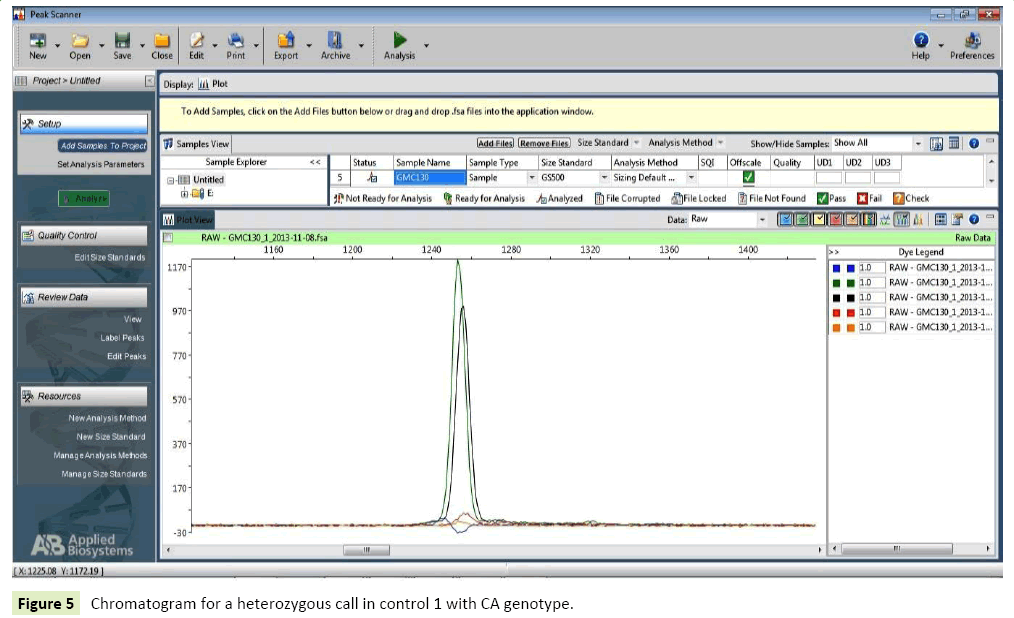Screen dimensions: 1014x618
Task: Click the Archive toolbar icon
Action: pos(335,41)
